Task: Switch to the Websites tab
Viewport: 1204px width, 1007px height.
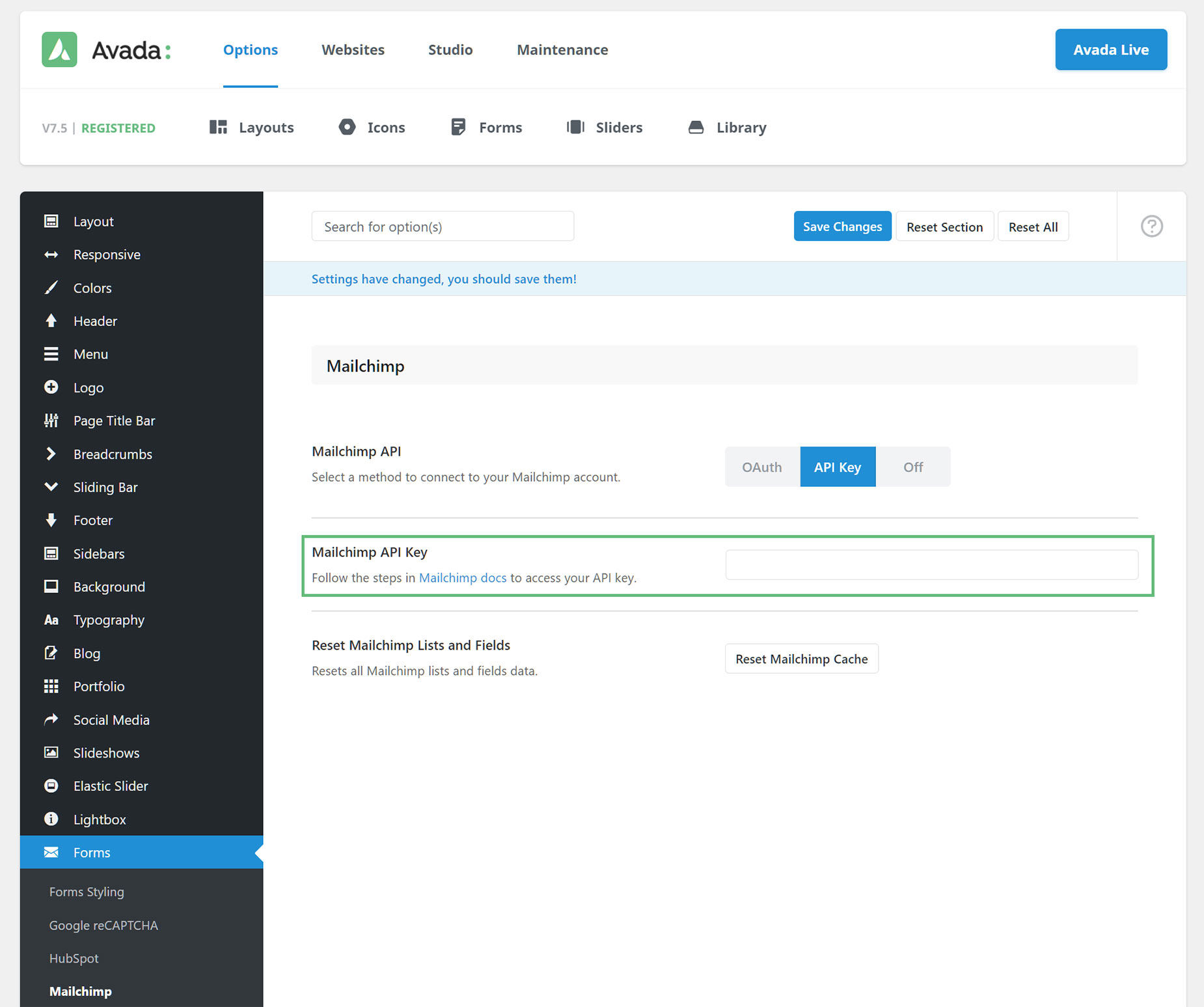Action: tap(353, 49)
